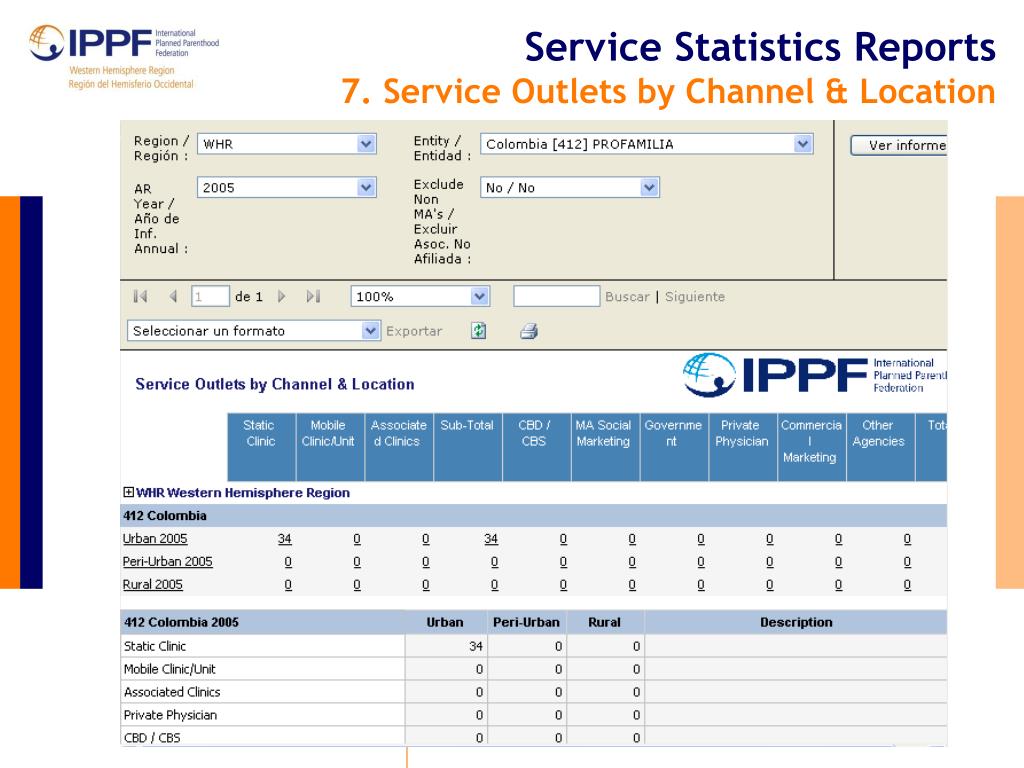
Task: Focus the search text input field
Action: coord(556,296)
